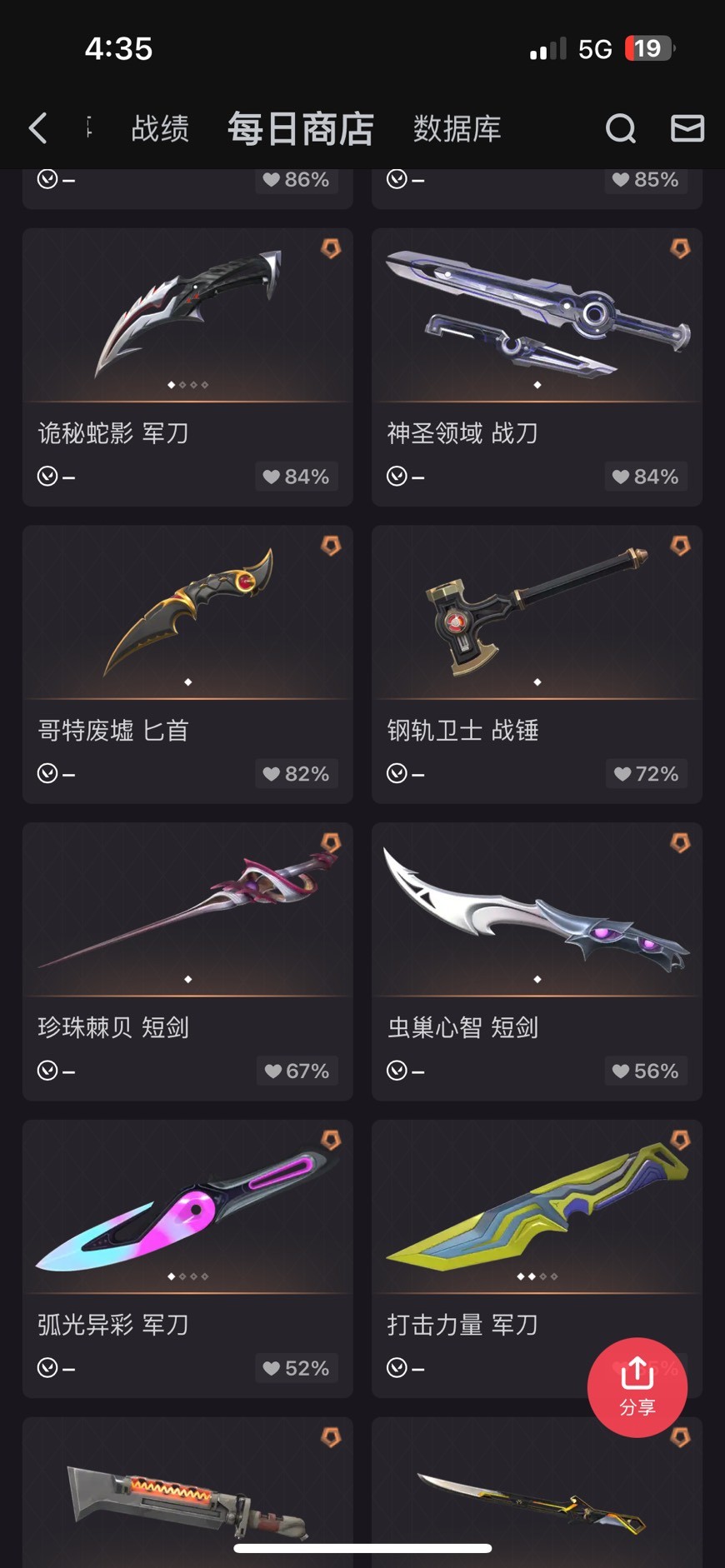The height and width of the screenshot is (1568, 725).
Task: Open the mail inbox icon
Action: pos(687,128)
